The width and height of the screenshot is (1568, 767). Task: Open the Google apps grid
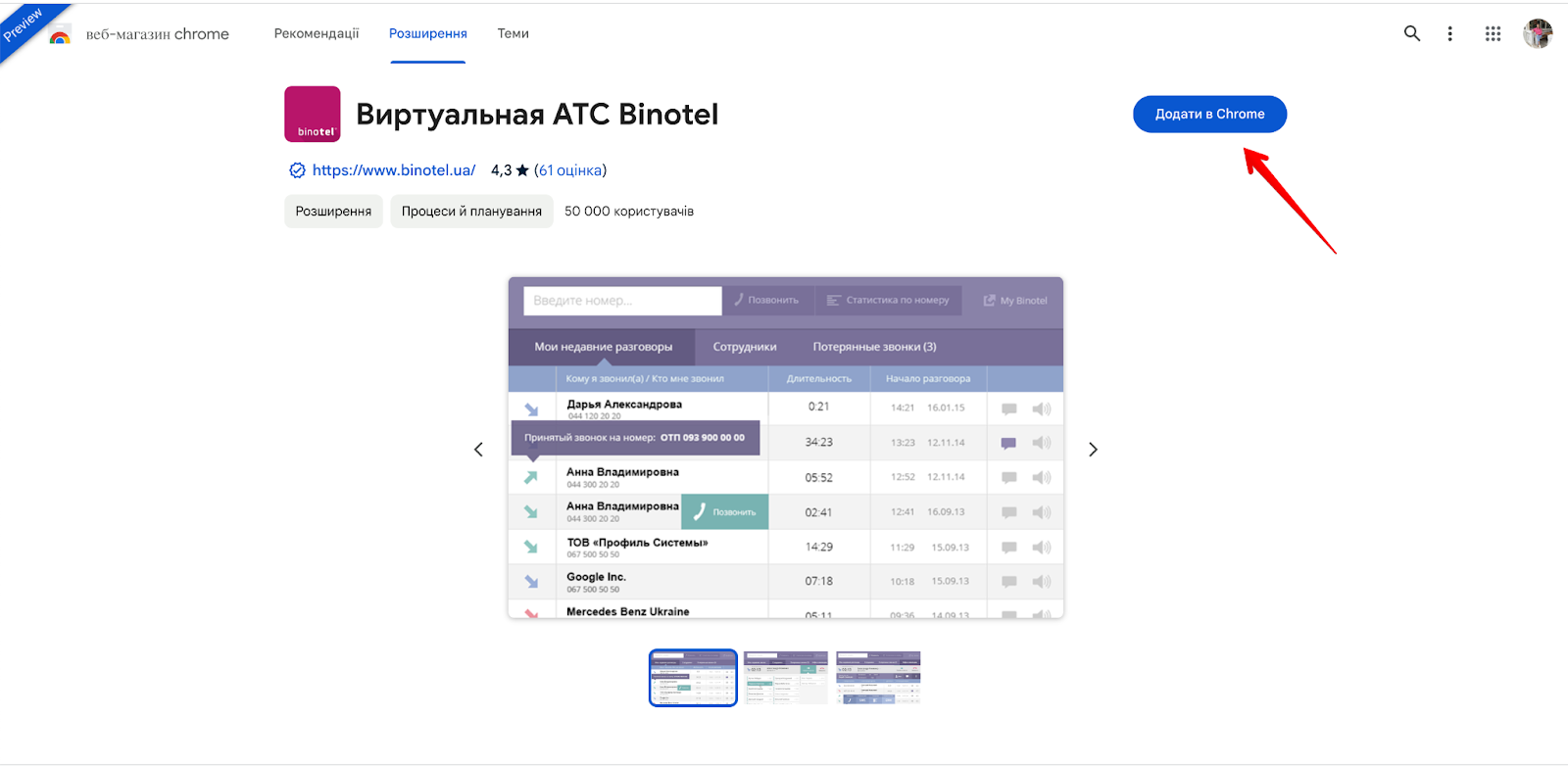(1493, 33)
